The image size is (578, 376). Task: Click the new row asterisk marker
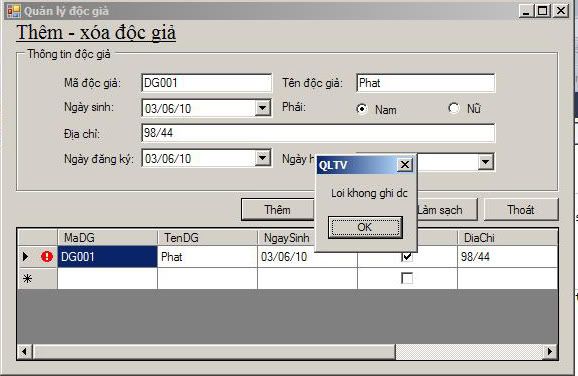pos(27,278)
